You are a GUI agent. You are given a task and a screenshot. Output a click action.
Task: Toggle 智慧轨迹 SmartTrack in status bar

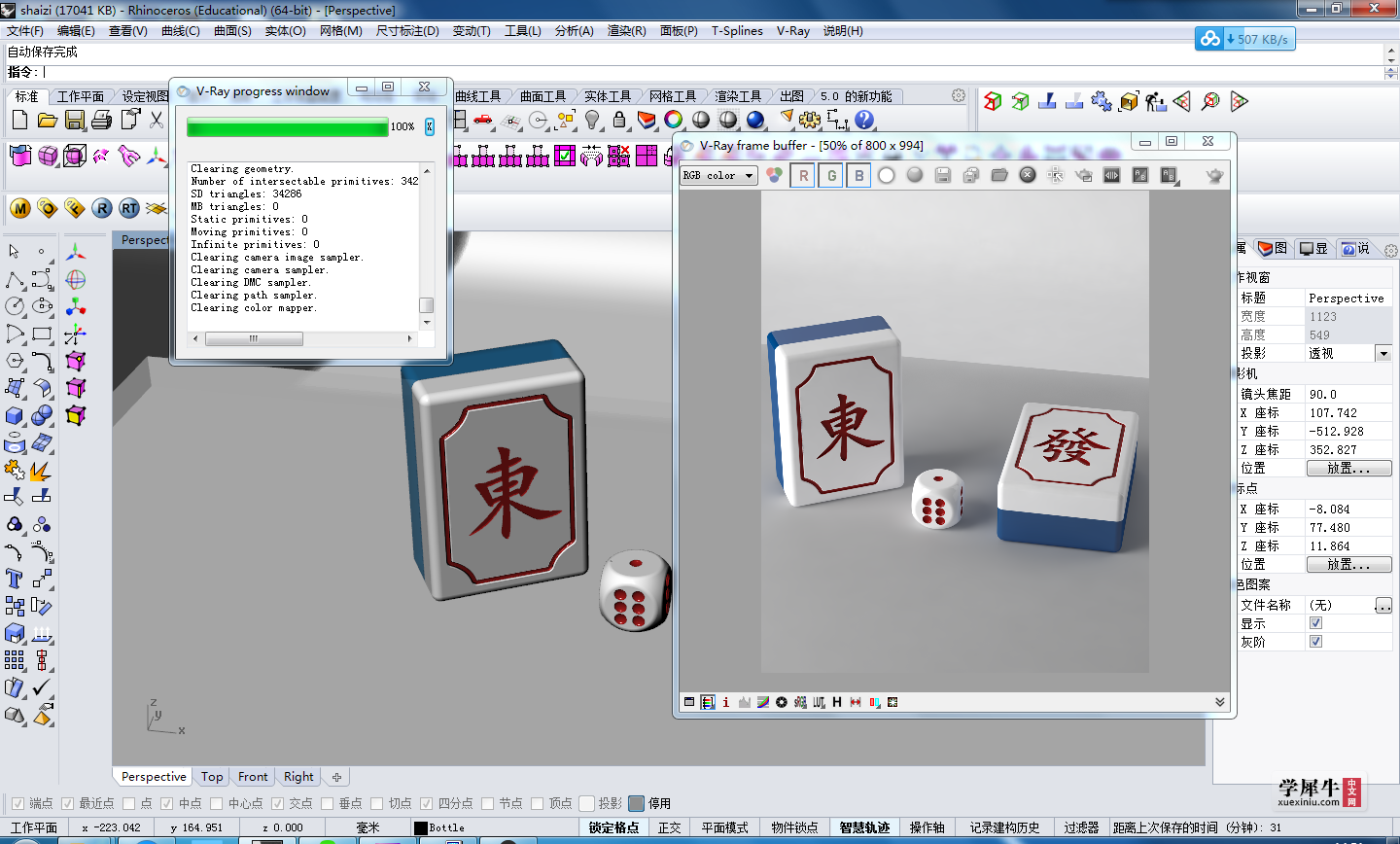coord(864,827)
